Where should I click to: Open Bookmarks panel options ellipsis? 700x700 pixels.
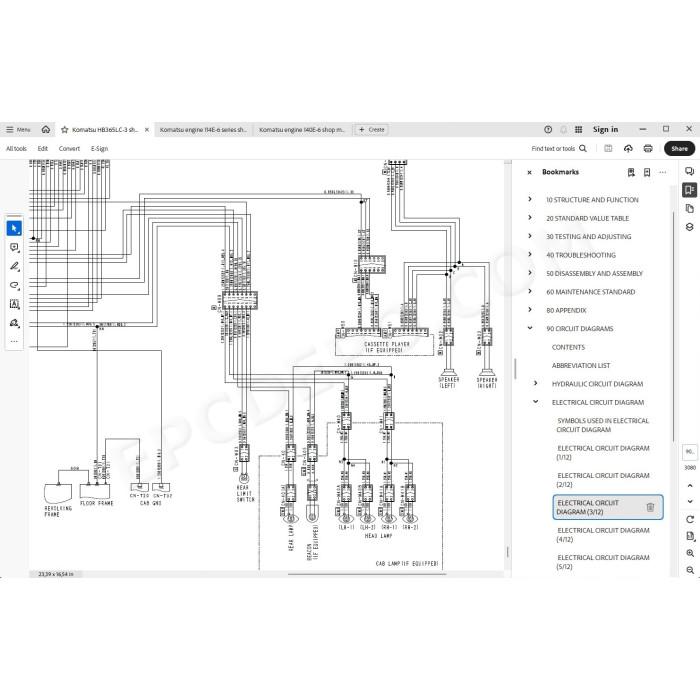(x=662, y=172)
